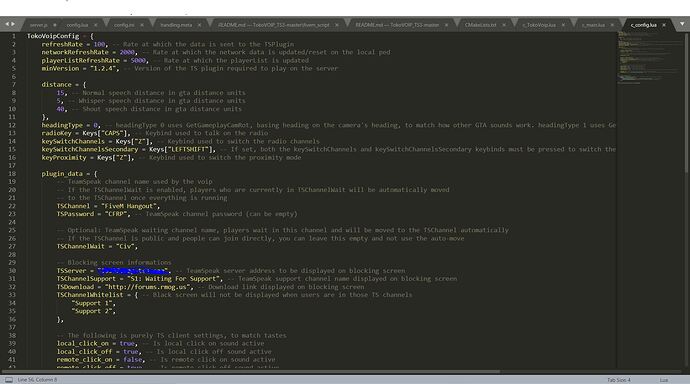Close the leftmost server tab
Viewport: 690px width, 384px height.
[x=55, y=25]
